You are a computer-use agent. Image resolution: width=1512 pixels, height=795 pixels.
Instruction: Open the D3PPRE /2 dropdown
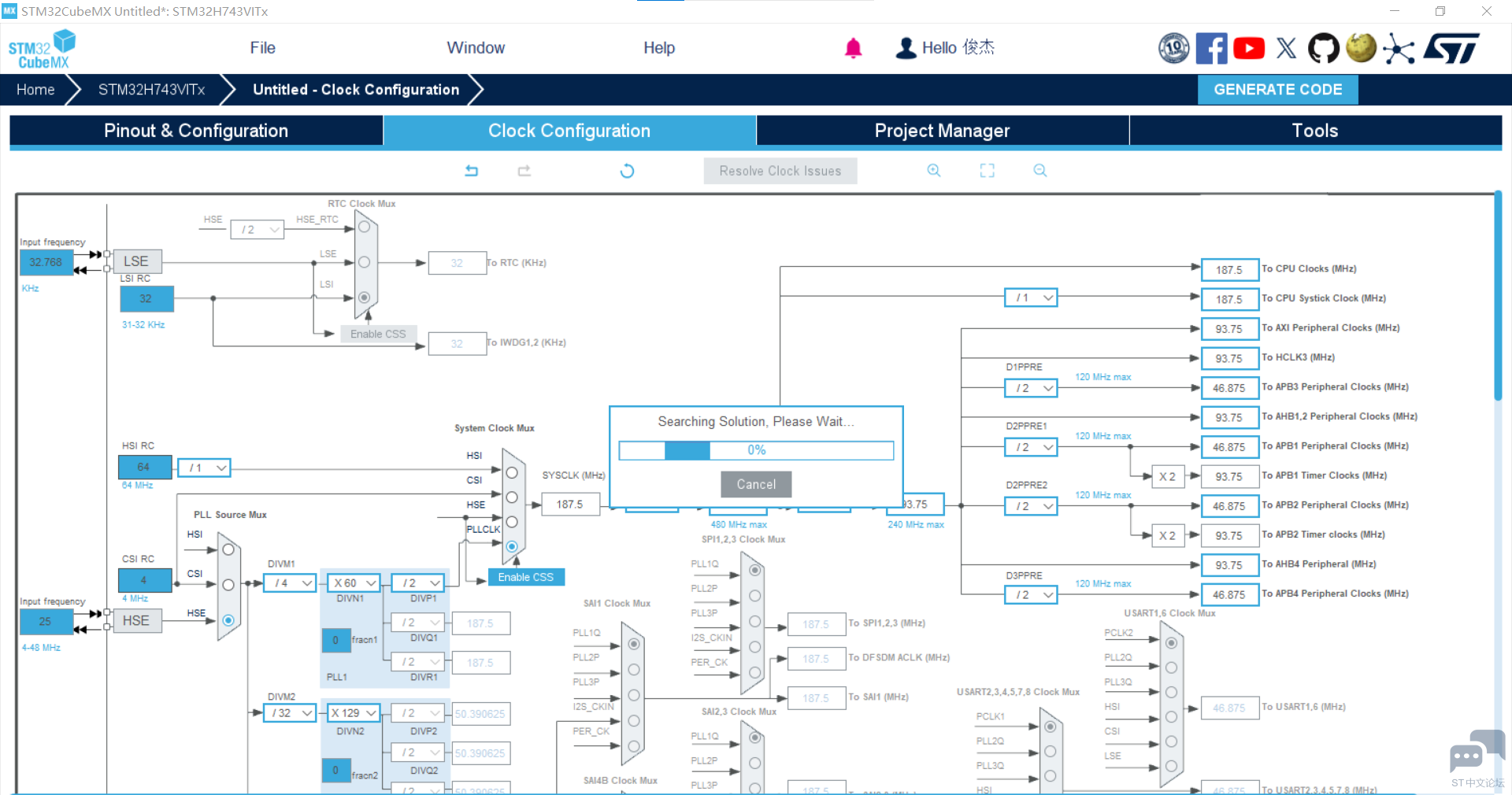[1031, 595]
